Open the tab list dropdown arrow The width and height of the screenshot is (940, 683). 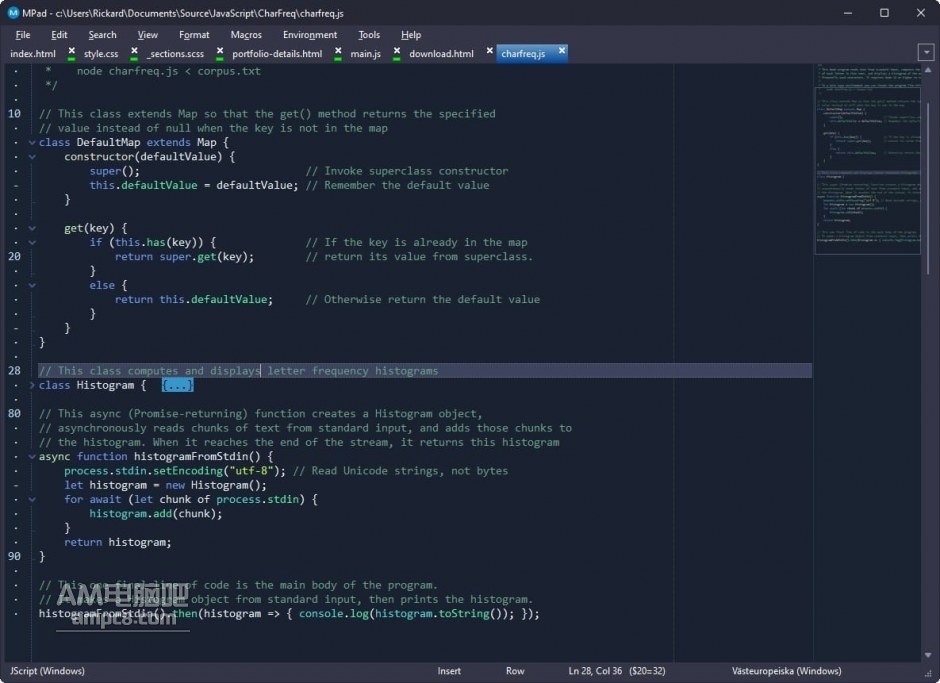point(926,53)
